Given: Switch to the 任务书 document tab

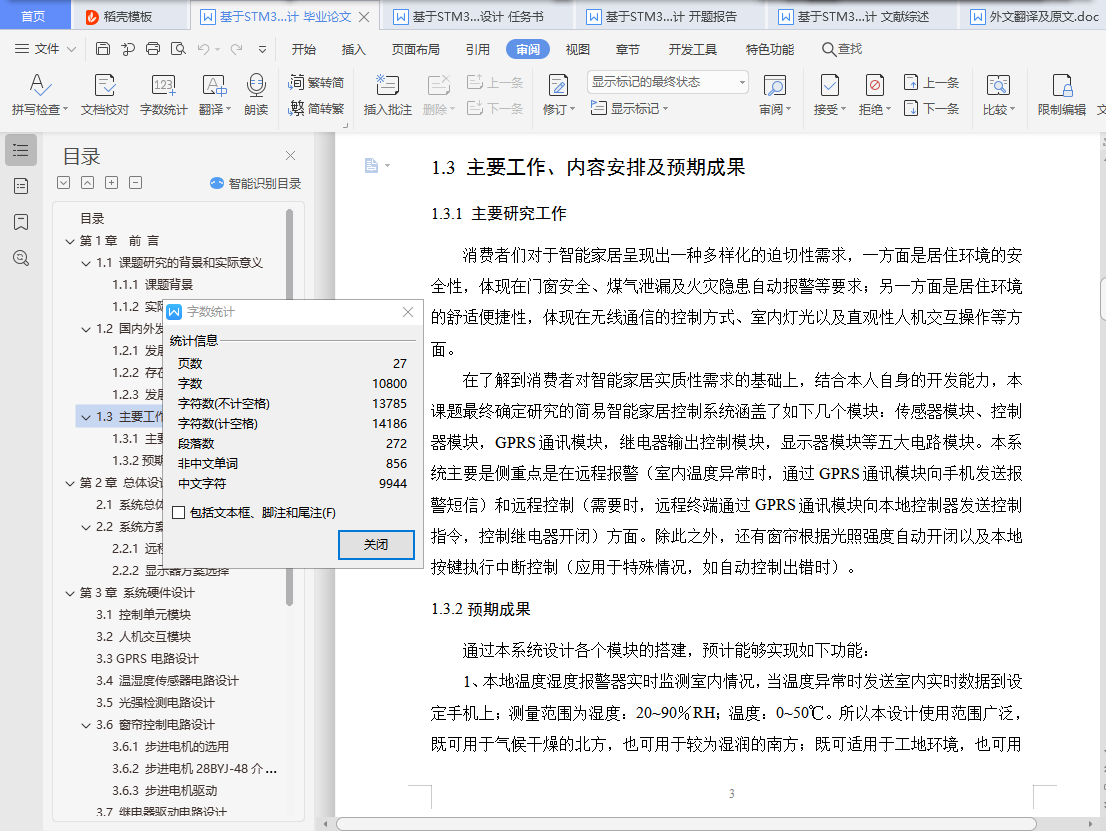Looking at the screenshot, I should click(x=477, y=16).
